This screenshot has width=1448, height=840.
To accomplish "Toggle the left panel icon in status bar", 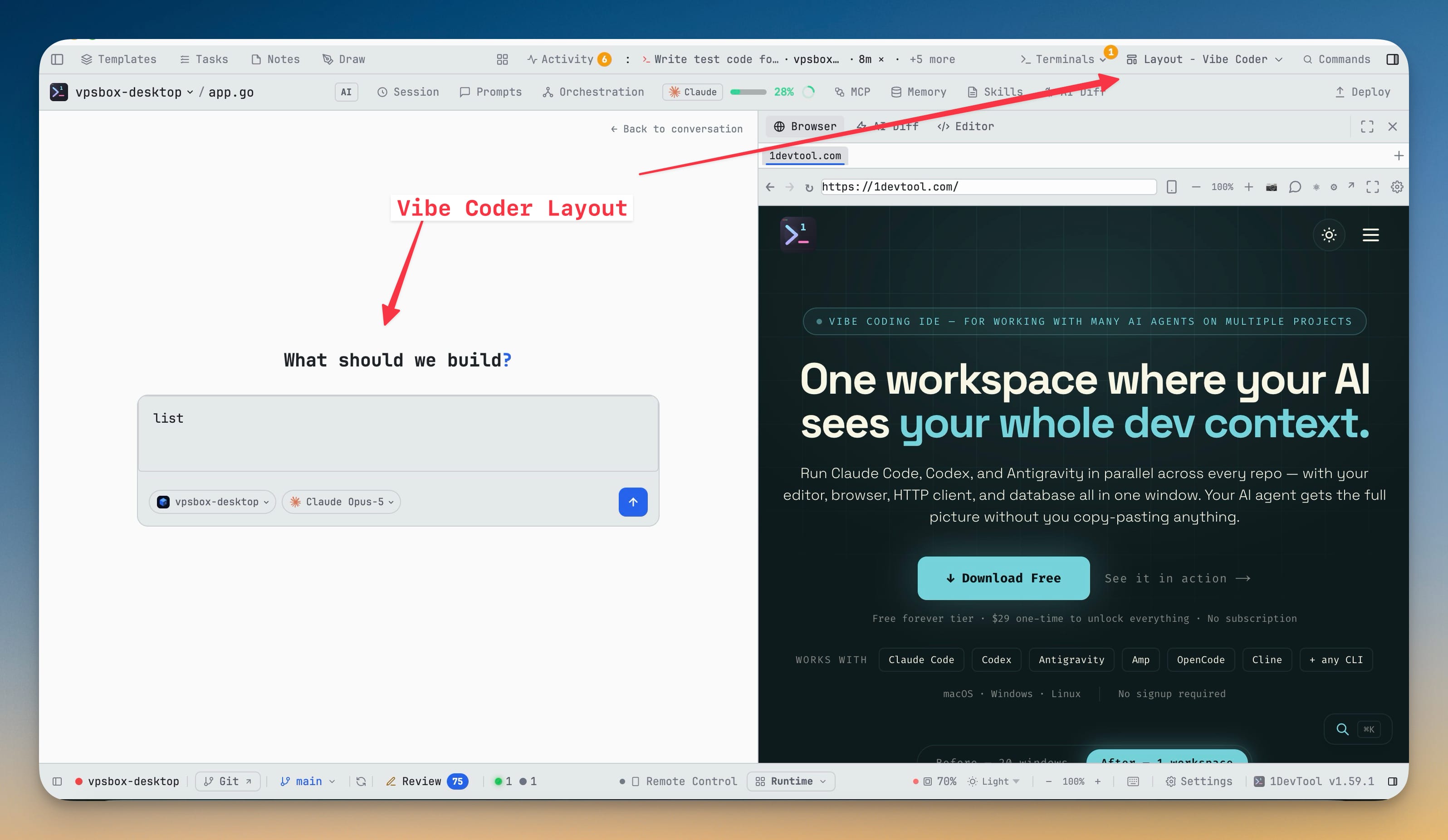I will 57,781.
